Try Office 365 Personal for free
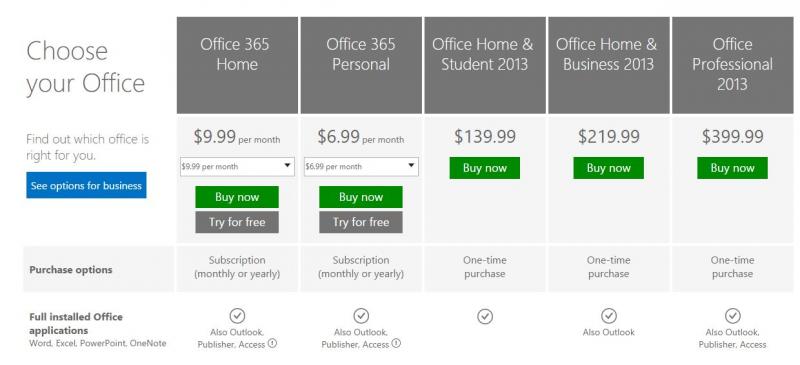Viewport: 800px width, 365px height. [x=361, y=222]
